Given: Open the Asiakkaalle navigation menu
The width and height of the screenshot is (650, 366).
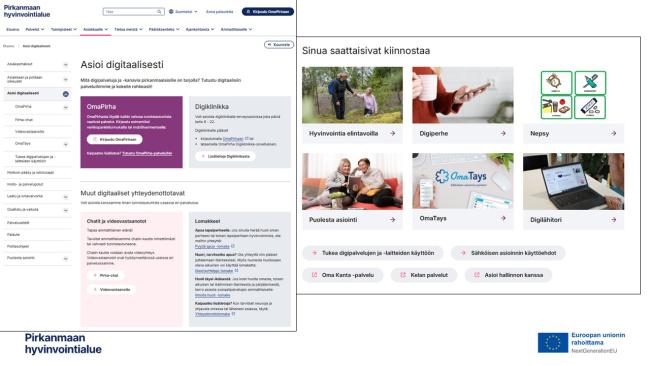Looking at the screenshot, I should click(95, 29).
